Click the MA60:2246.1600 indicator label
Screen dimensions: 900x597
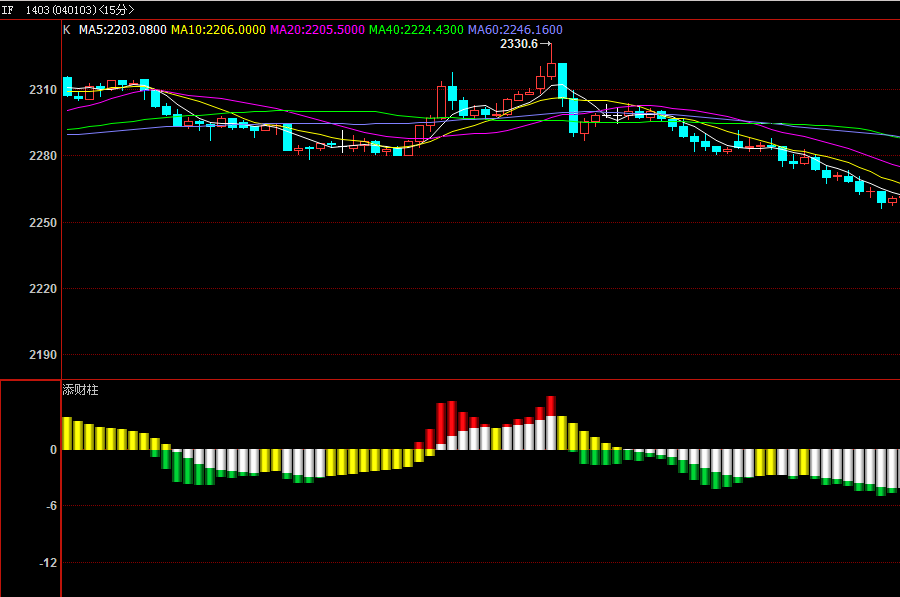coord(515,30)
